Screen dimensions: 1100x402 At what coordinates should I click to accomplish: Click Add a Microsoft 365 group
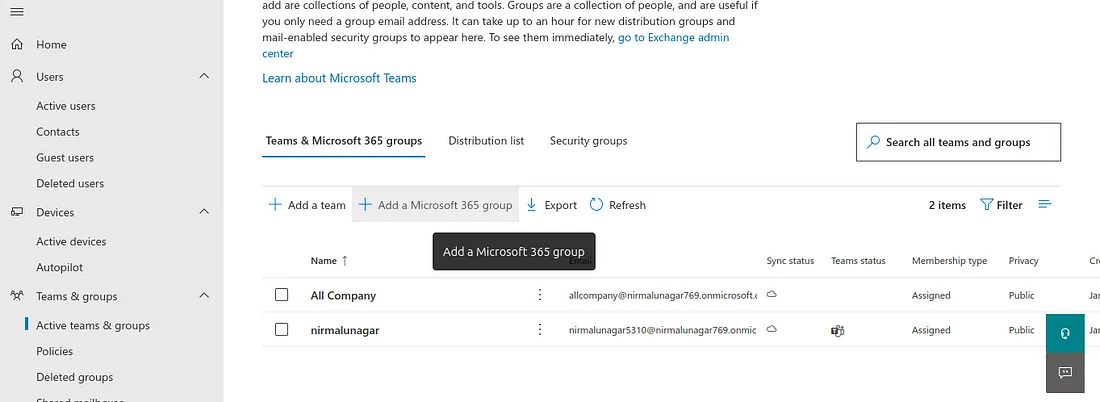[x=436, y=205]
